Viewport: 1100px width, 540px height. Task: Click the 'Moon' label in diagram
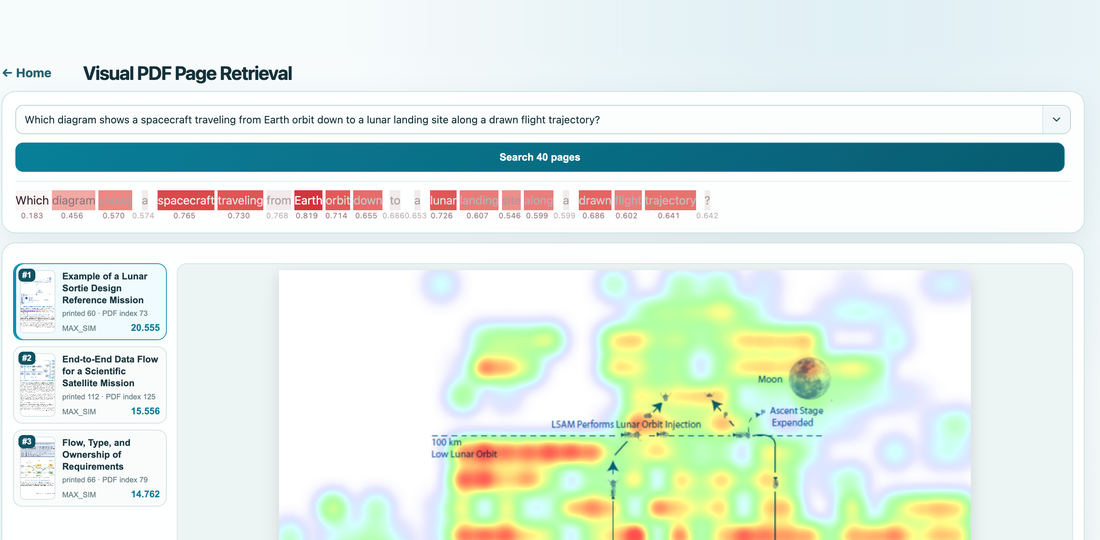(x=770, y=379)
